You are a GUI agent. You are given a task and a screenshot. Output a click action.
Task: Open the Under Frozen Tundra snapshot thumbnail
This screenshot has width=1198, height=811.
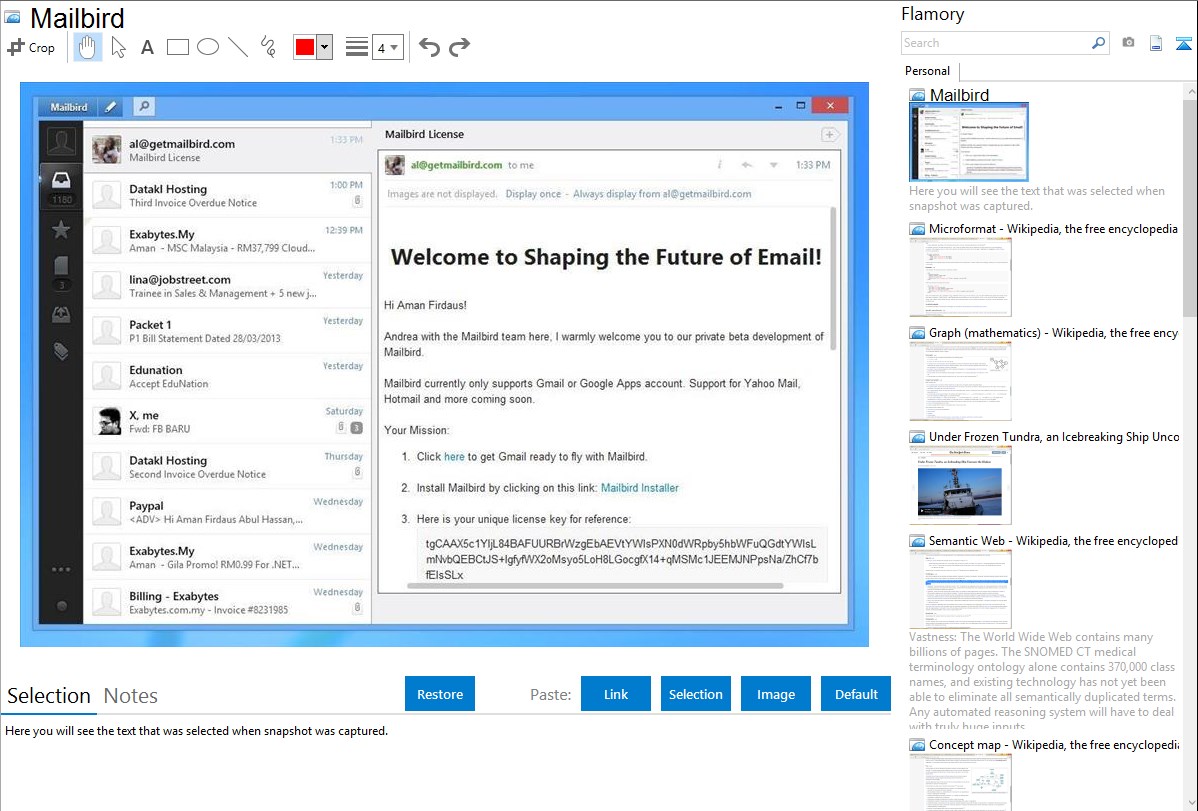click(x=960, y=485)
